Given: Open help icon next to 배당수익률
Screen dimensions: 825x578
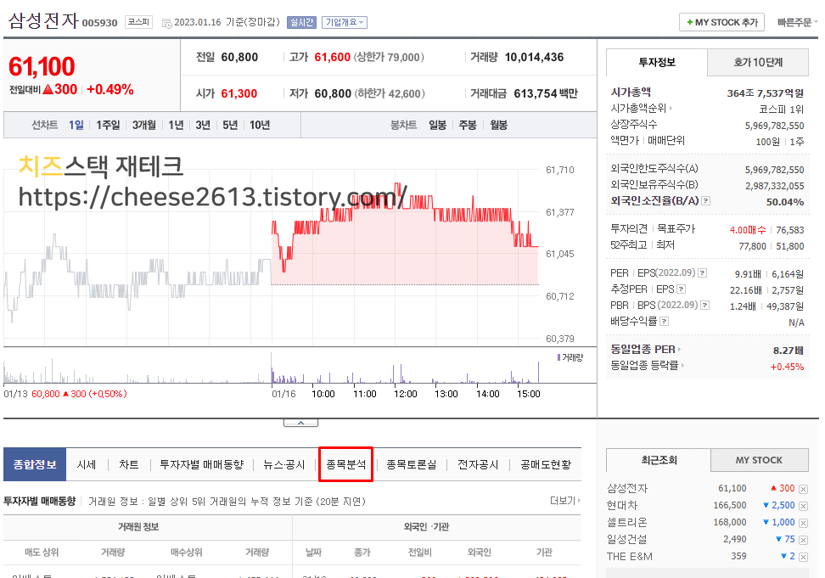Looking at the screenshot, I should click(x=664, y=321).
